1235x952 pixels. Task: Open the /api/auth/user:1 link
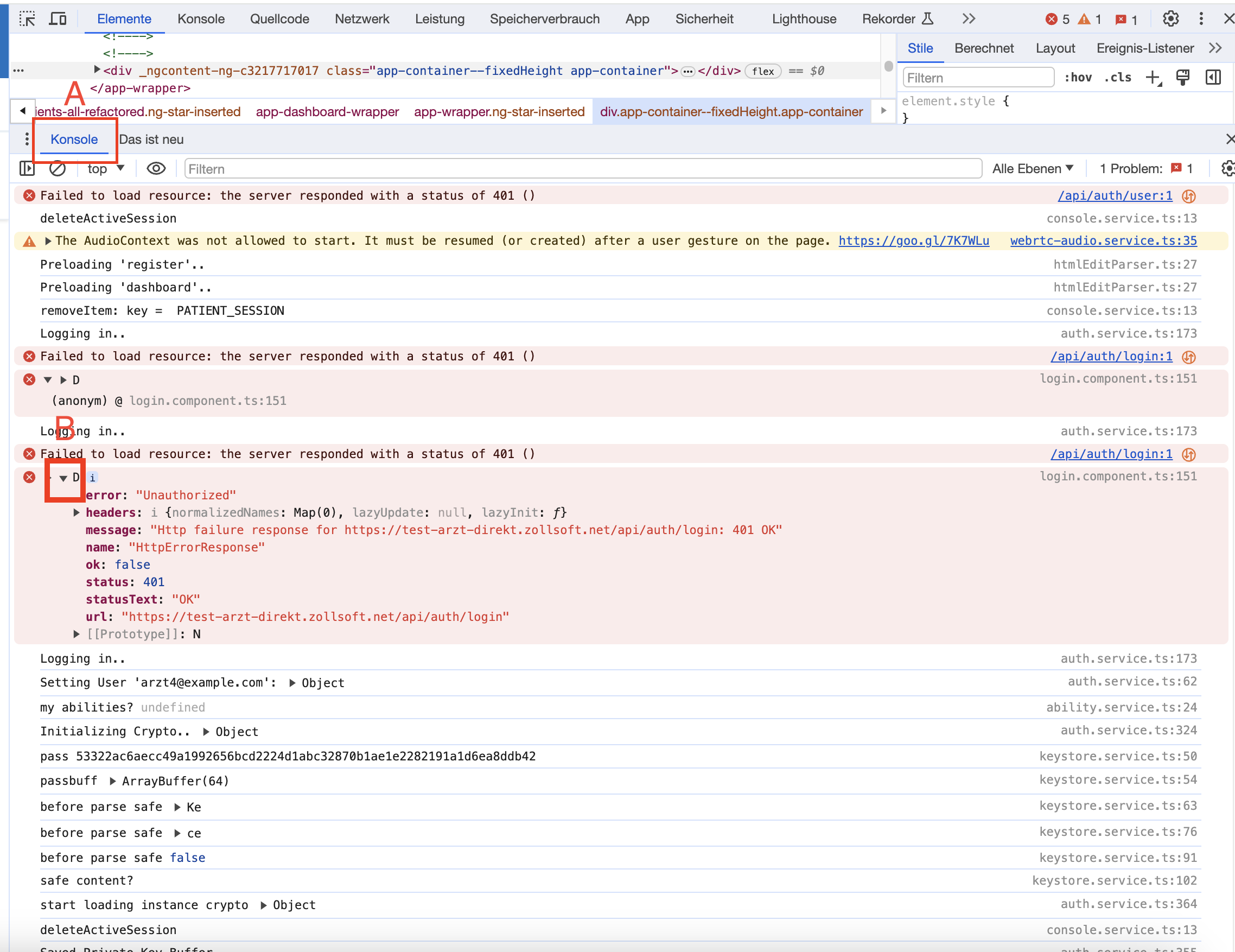point(1115,196)
